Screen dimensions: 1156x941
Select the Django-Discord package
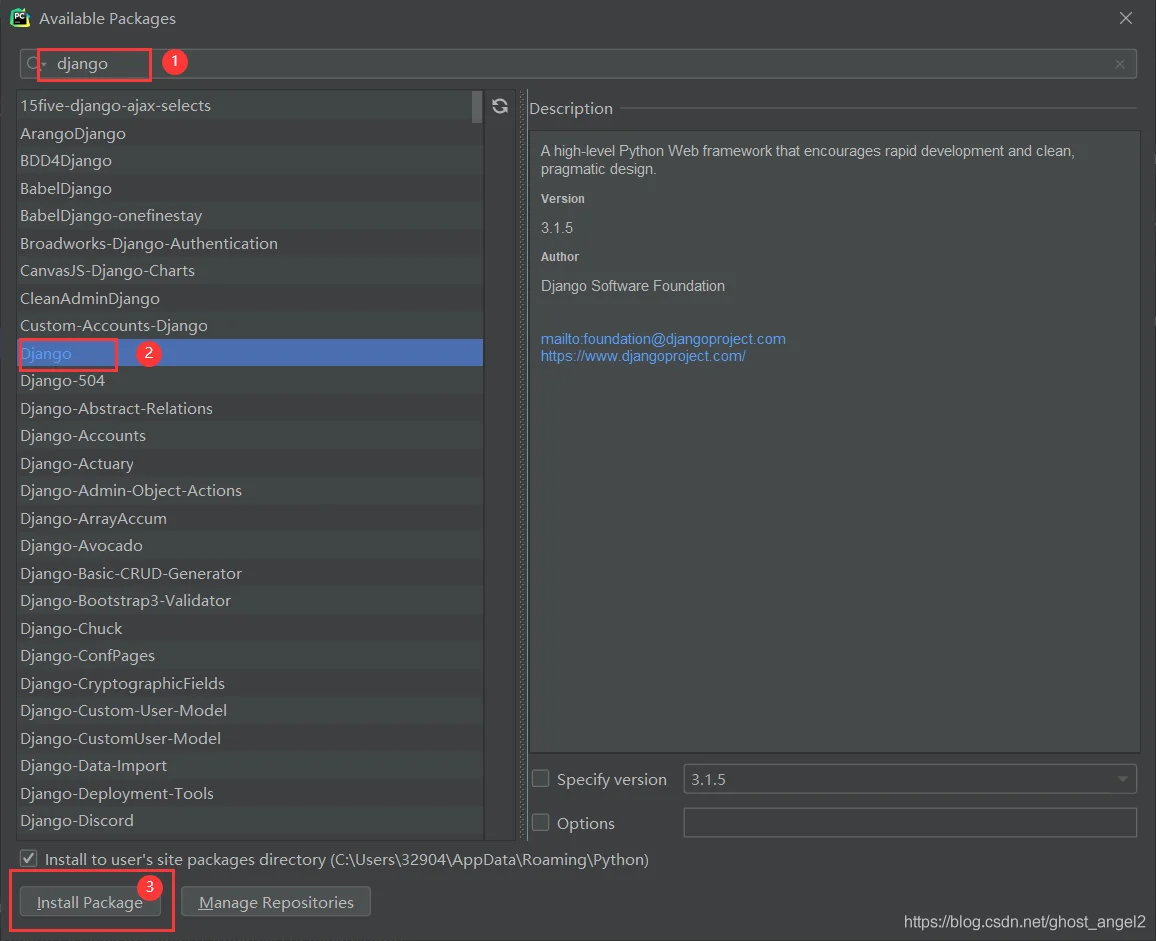click(250, 820)
